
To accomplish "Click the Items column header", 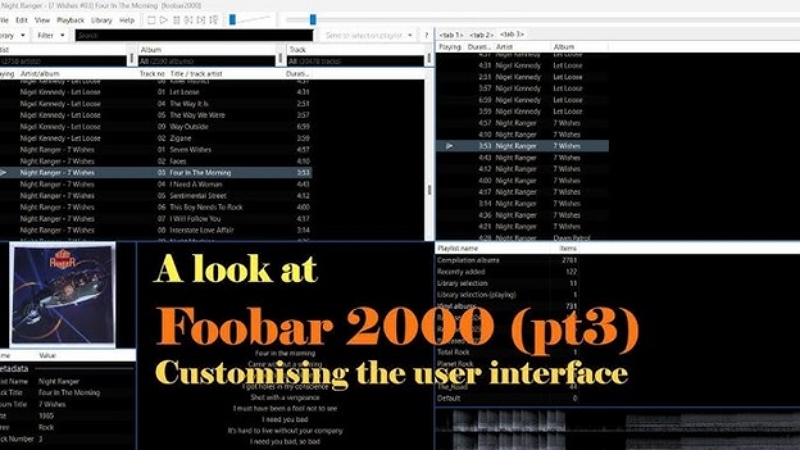I will click(568, 248).
